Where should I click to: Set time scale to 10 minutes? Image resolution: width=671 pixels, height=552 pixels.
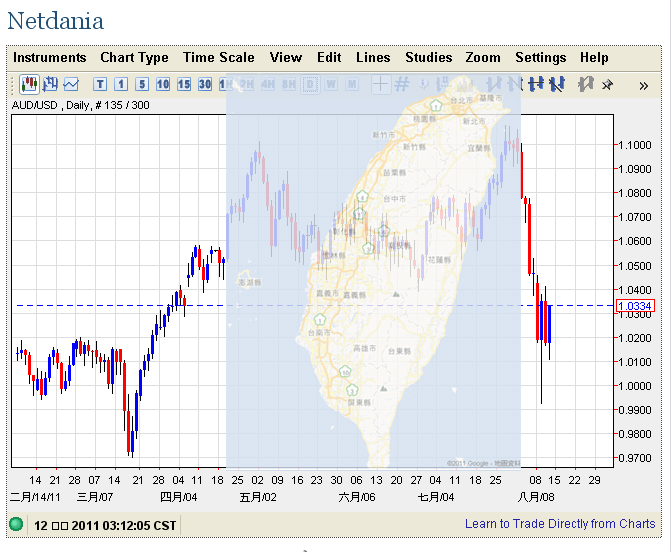coord(163,84)
